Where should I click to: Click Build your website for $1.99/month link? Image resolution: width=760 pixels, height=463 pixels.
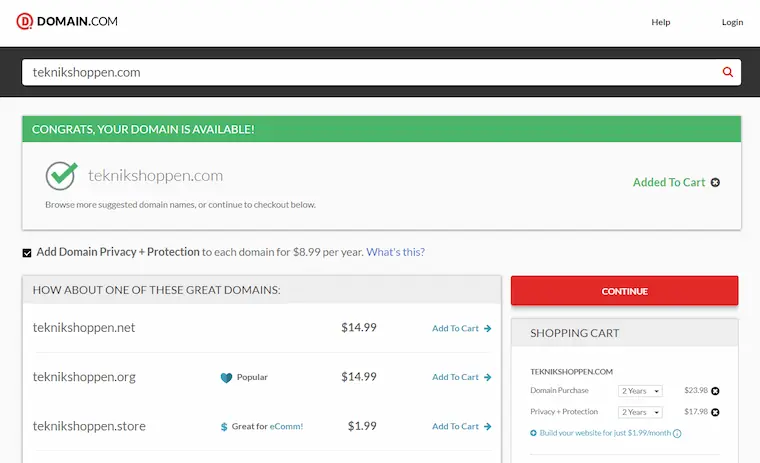[x=605, y=433]
